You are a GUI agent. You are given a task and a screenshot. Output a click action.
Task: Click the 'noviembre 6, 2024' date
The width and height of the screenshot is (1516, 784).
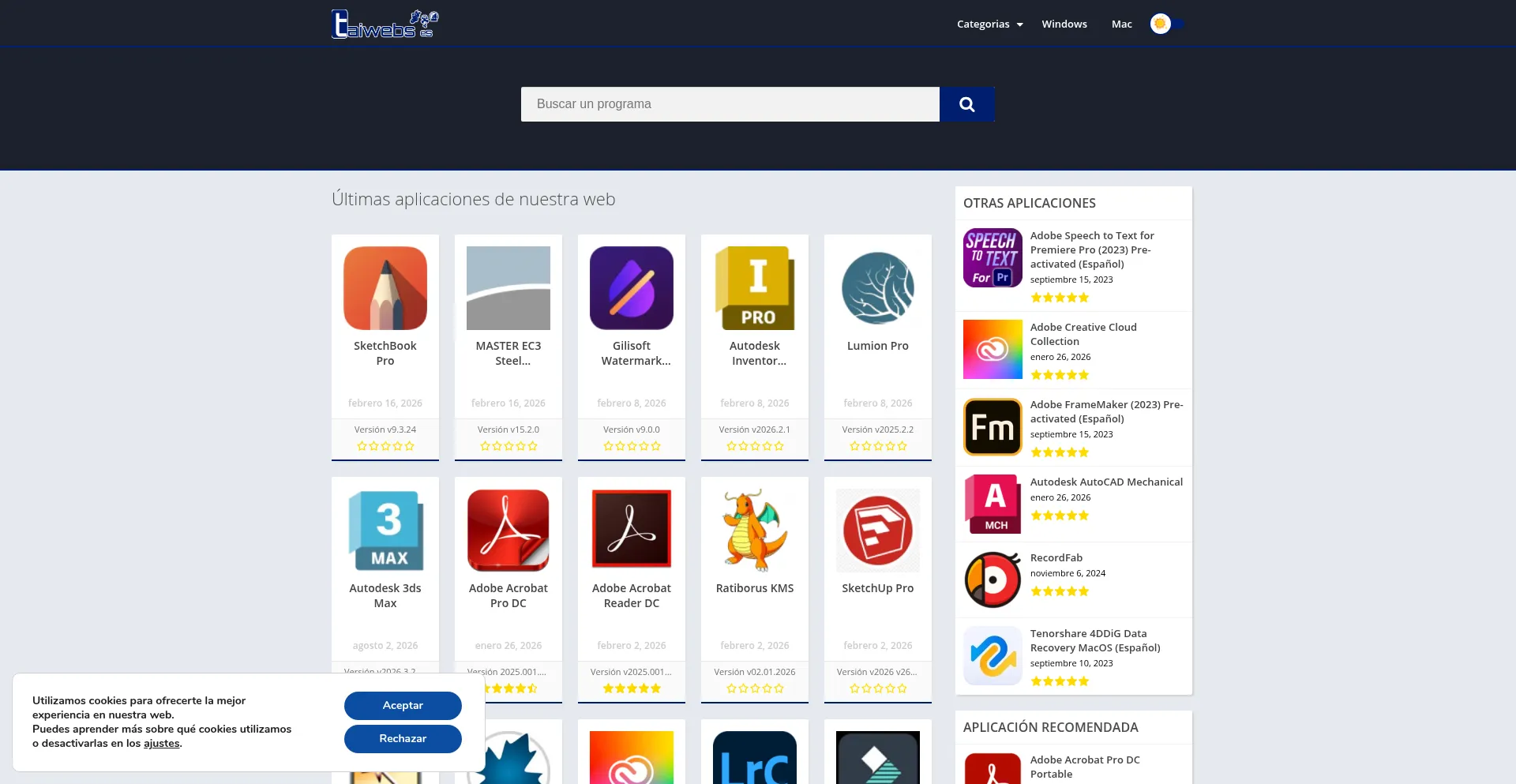pyautogui.click(x=1068, y=574)
